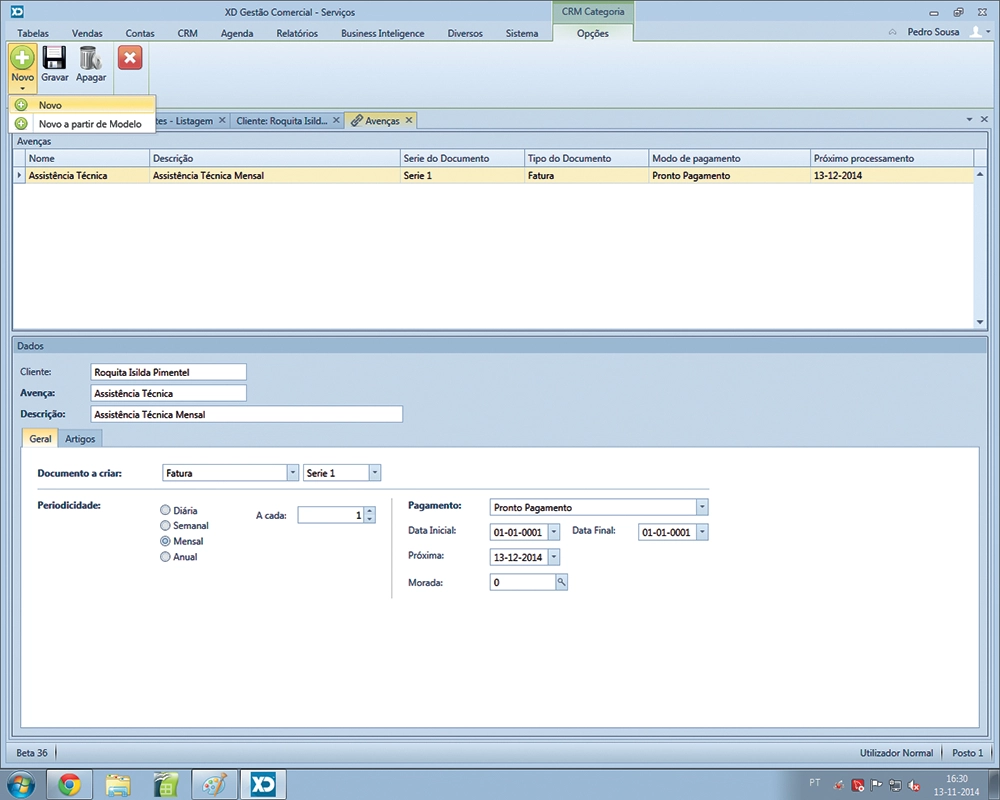Click the green Novo plus icon
1000x800 pixels.
pyautogui.click(x=22, y=58)
